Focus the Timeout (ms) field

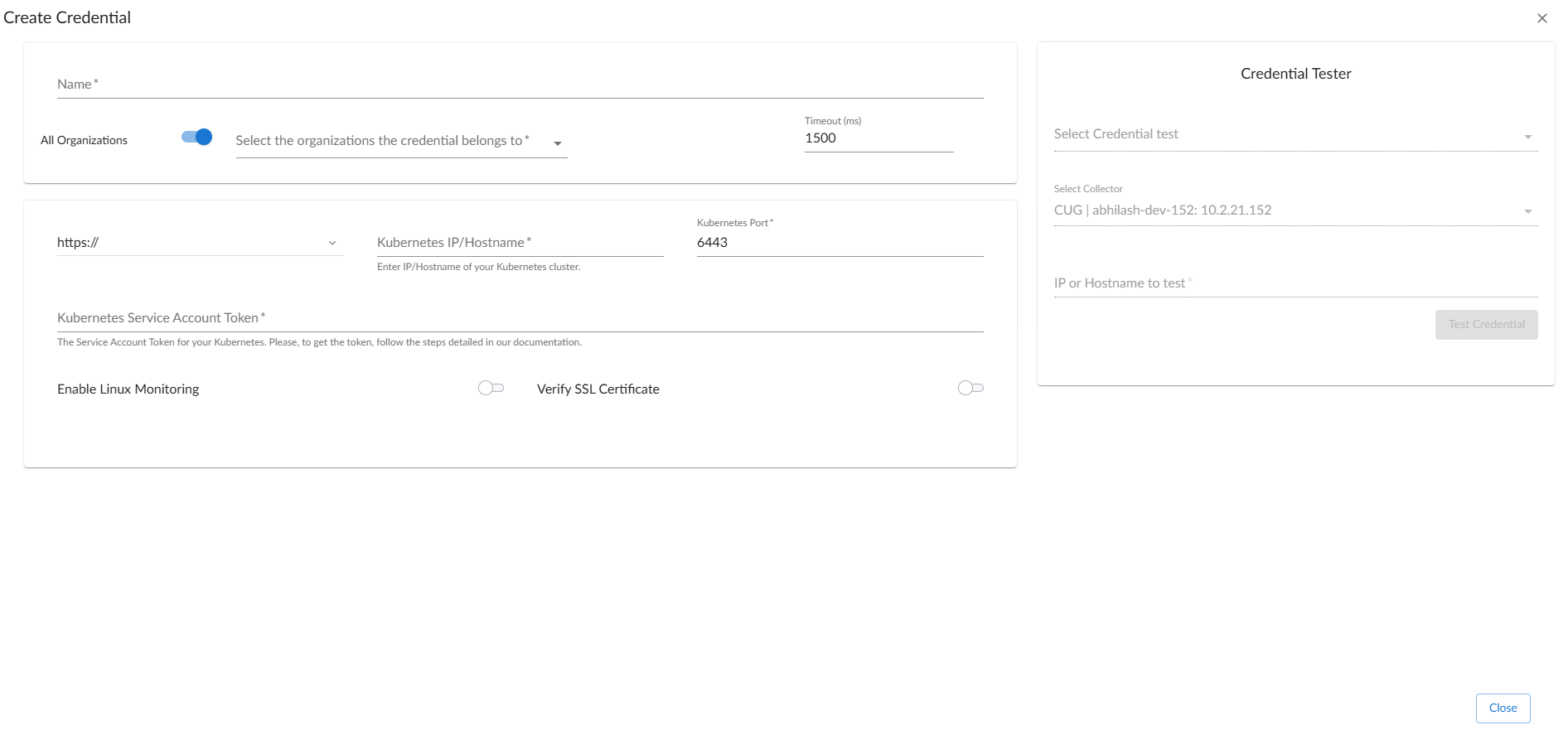click(878, 138)
